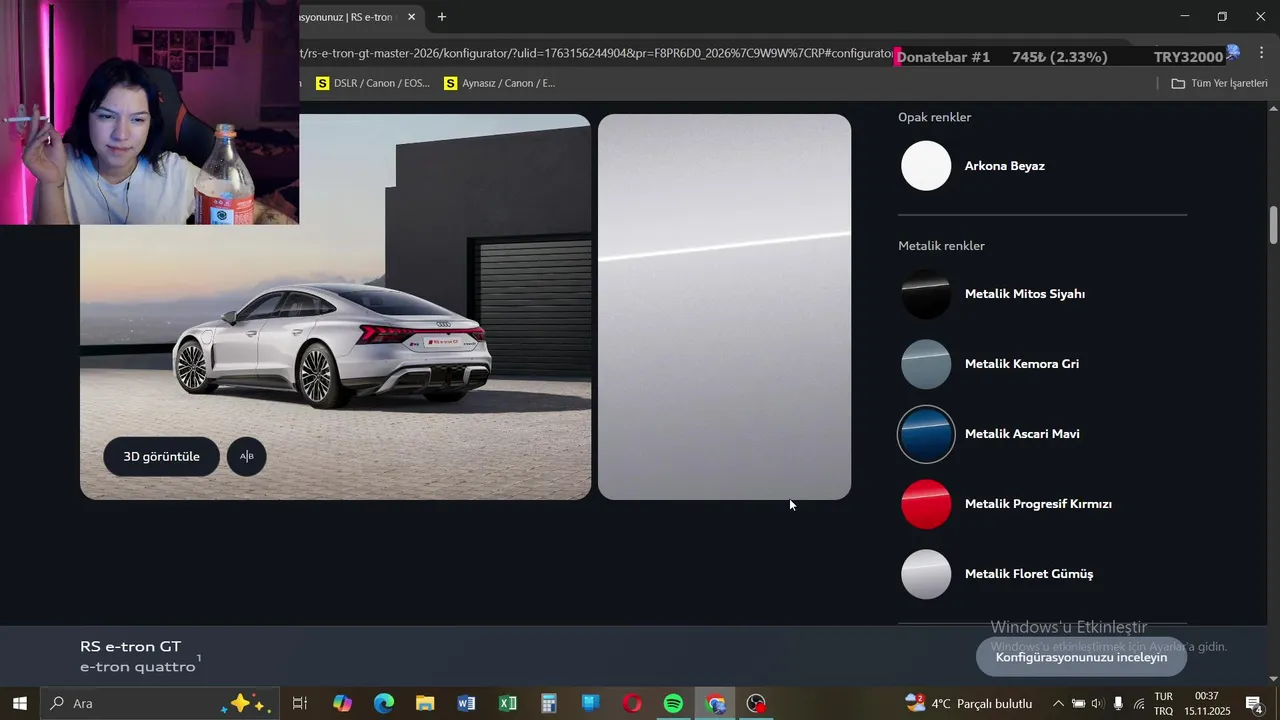This screenshot has height=720, width=1280.
Task: Open the Windows Start menu
Action: [19, 704]
